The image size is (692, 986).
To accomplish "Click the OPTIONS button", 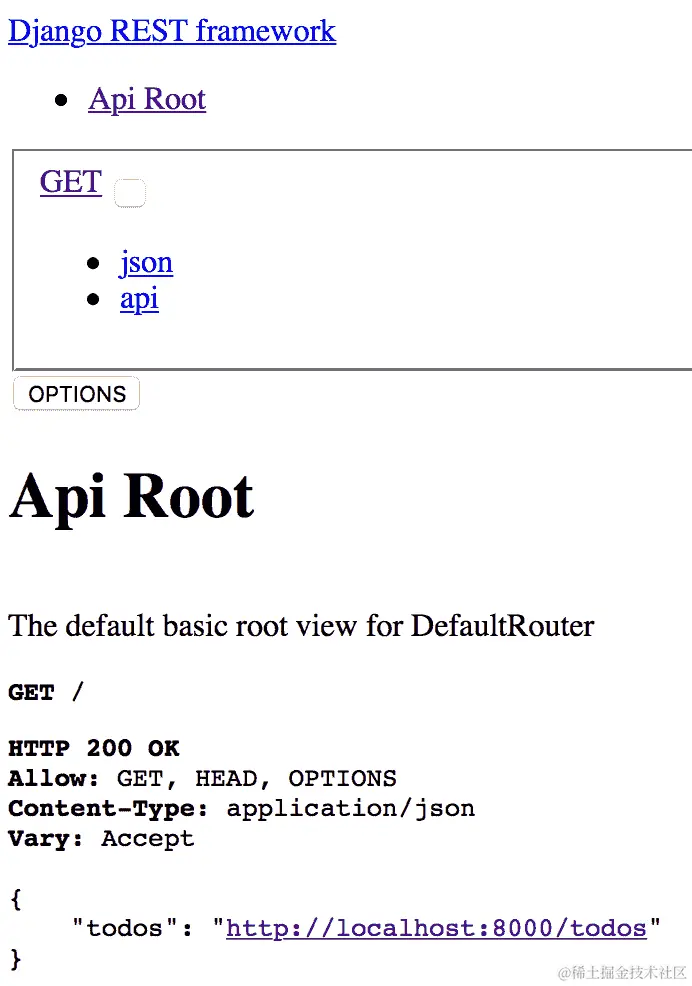I will pyautogui.click(x=77, y=394).
